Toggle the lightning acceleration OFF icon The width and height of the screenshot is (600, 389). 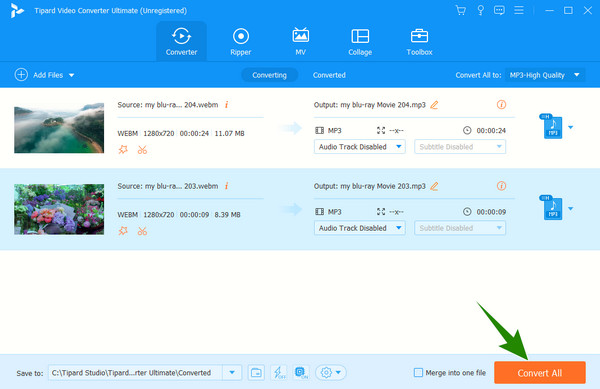[x=279, y=372]
